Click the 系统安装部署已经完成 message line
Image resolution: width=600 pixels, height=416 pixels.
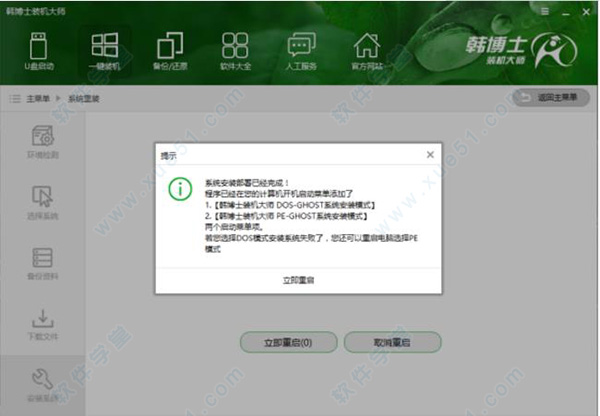coord(247,183)
